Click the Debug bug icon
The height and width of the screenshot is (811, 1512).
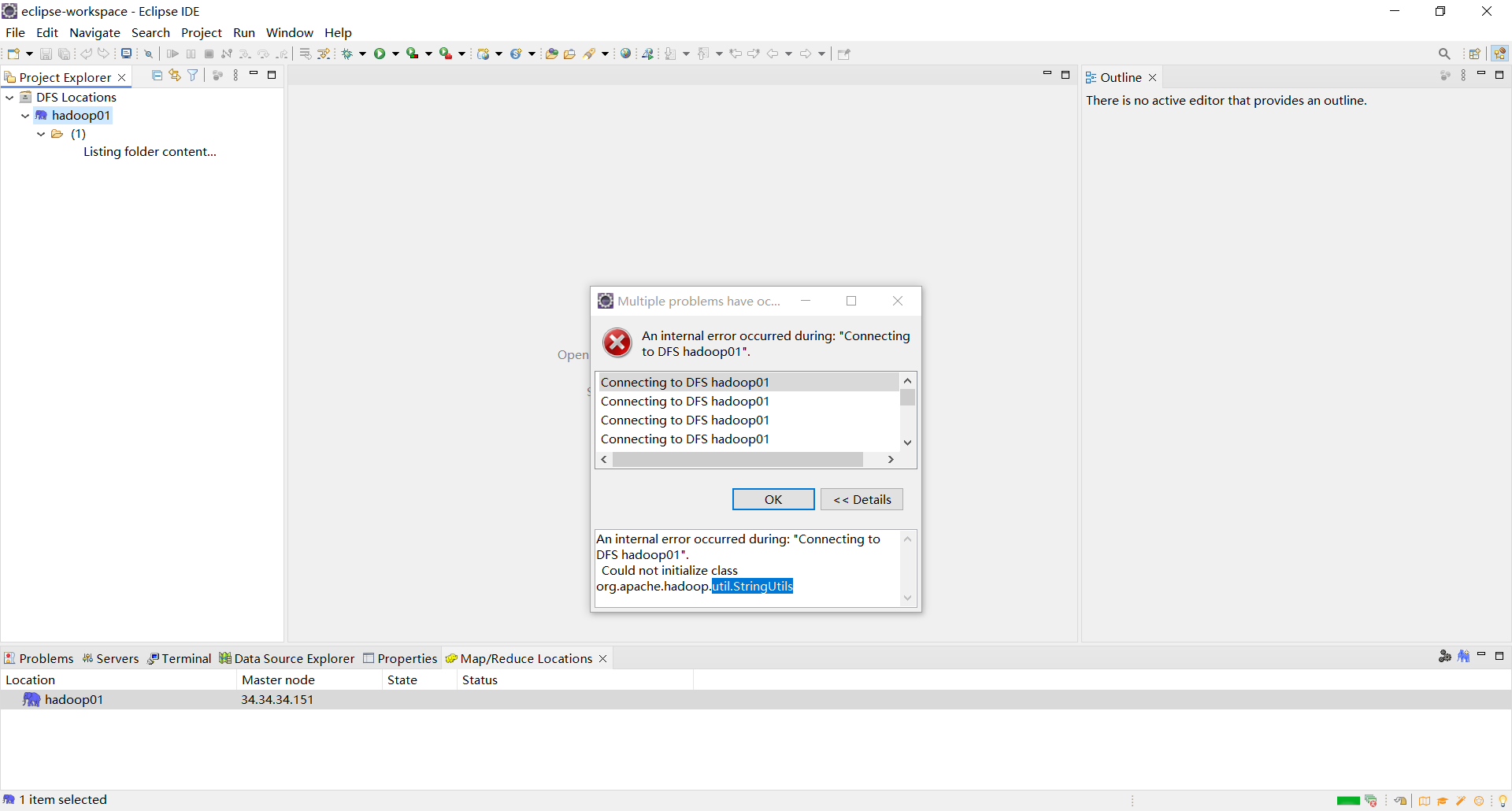pos(346,54)
